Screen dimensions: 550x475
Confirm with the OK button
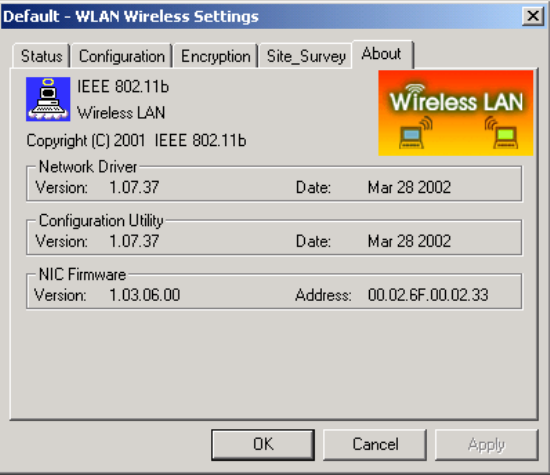[x=263, y=444]
